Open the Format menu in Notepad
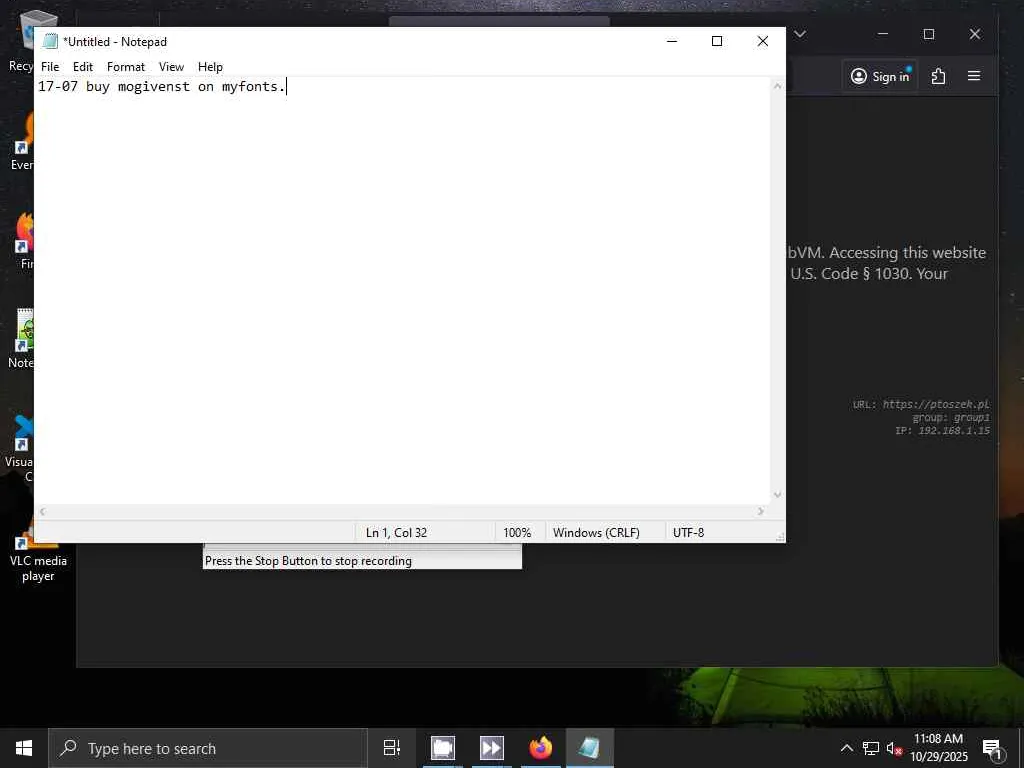Screen dimensions: 1024x768 (x=125, y=67)
